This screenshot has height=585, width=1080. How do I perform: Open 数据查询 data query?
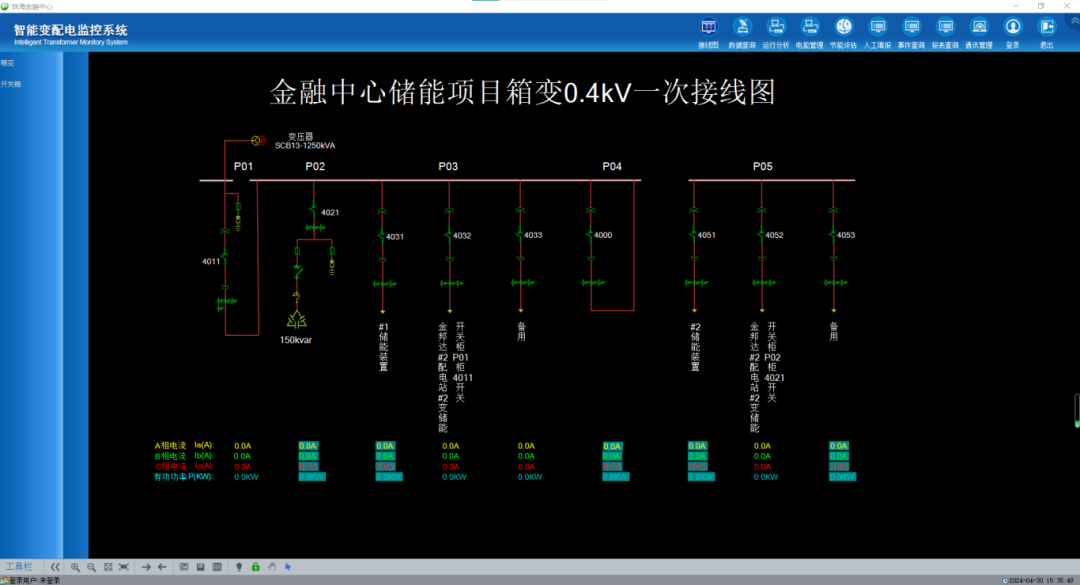click(x=742, y=32)
